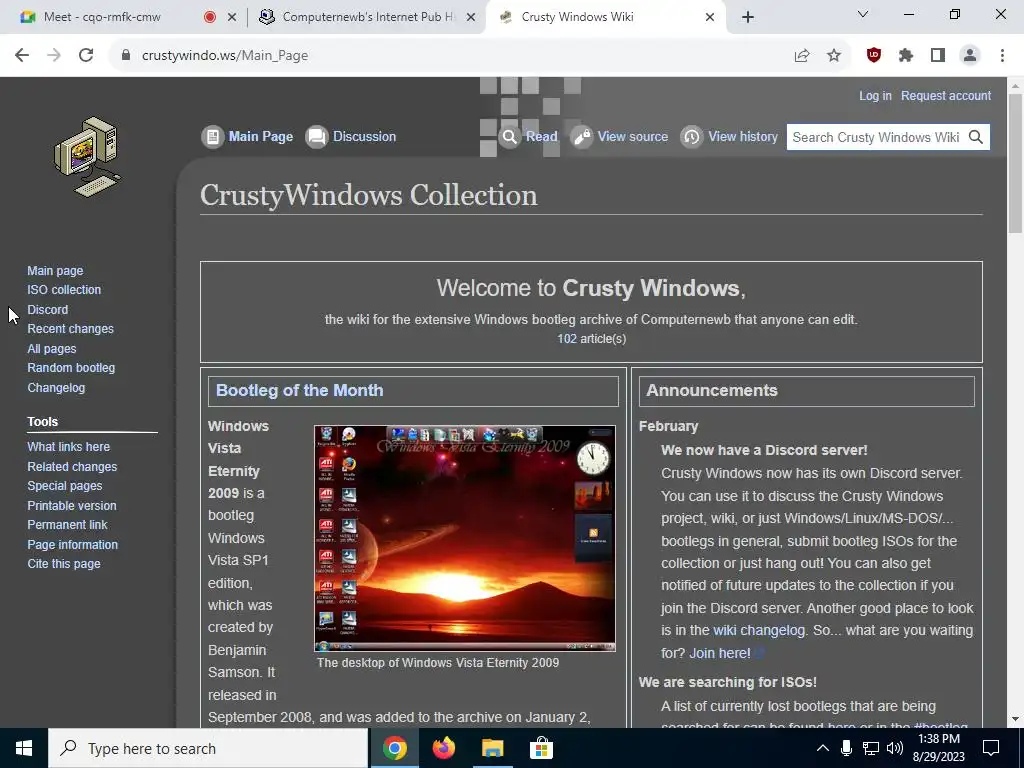The image size is (1024, 768).
Task: Click the Windows taskbar search box
Action: click(208, 748)
